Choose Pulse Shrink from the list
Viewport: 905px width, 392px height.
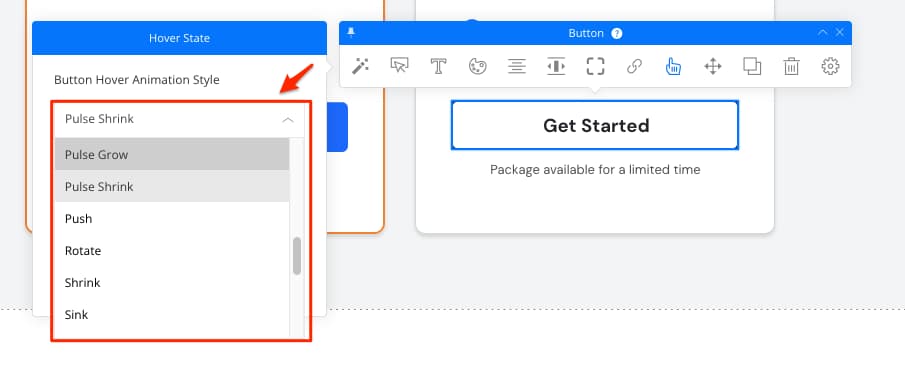[x=172, y=186]
